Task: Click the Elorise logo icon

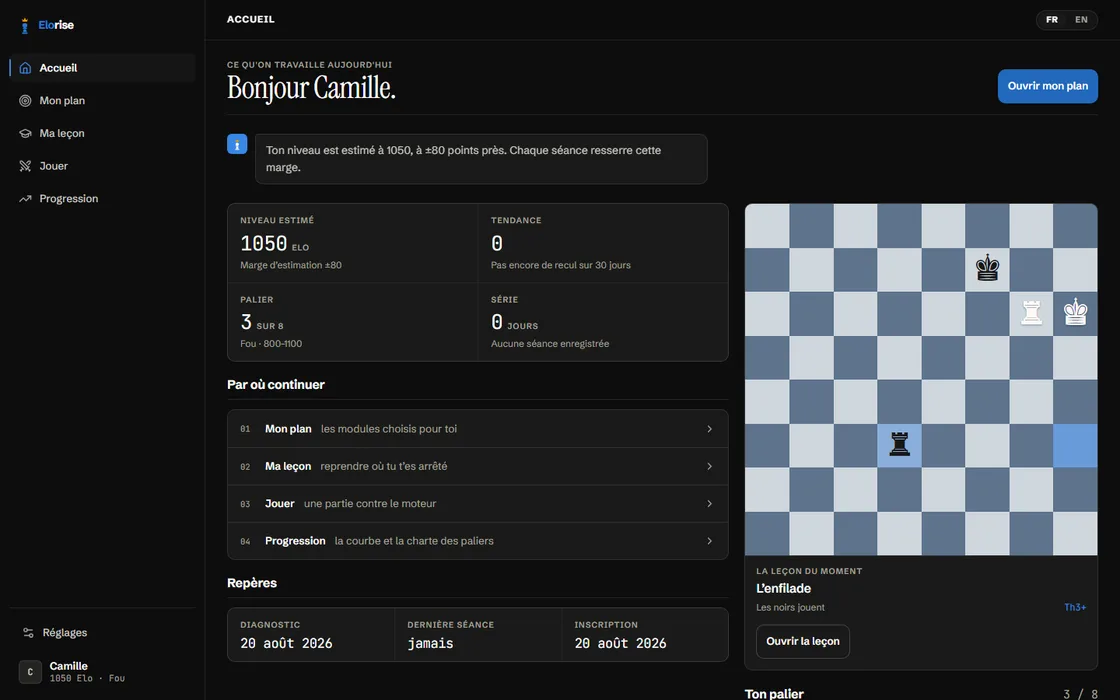Action: pos(25,25)
